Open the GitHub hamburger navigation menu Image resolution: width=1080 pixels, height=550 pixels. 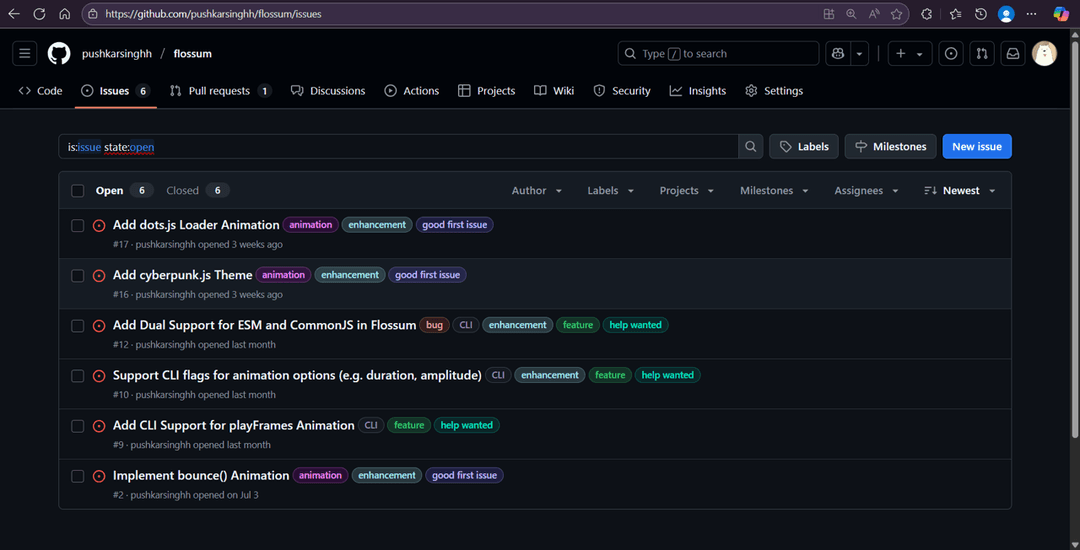tap(25, 54)
